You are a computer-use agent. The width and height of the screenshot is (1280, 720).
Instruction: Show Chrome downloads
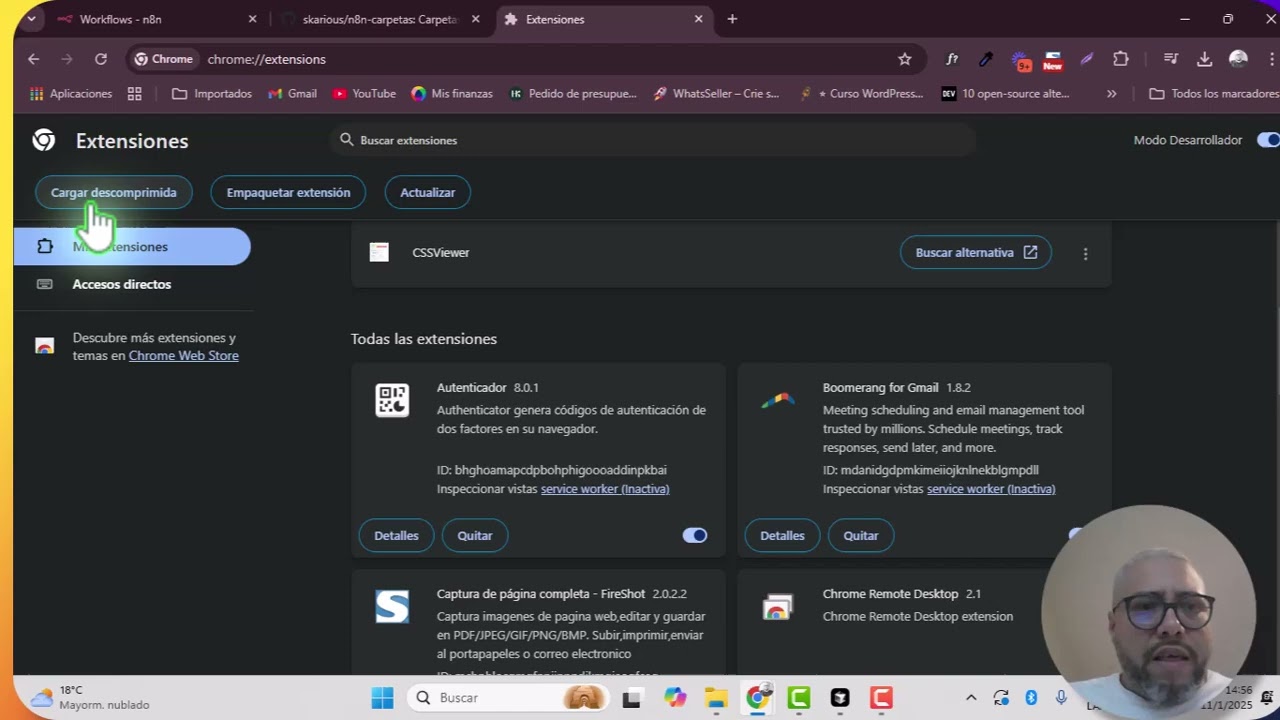(1205, 59)
